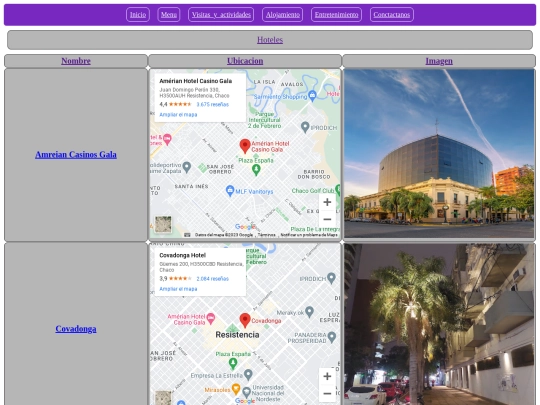Click the Empresa La Estrella marker
Screen dimensions: 540x405
coord(248,375)
